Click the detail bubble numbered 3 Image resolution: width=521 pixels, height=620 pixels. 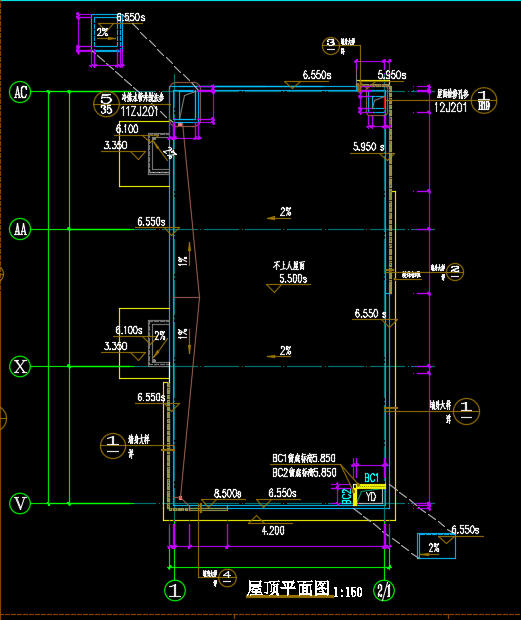click(331, 45)
